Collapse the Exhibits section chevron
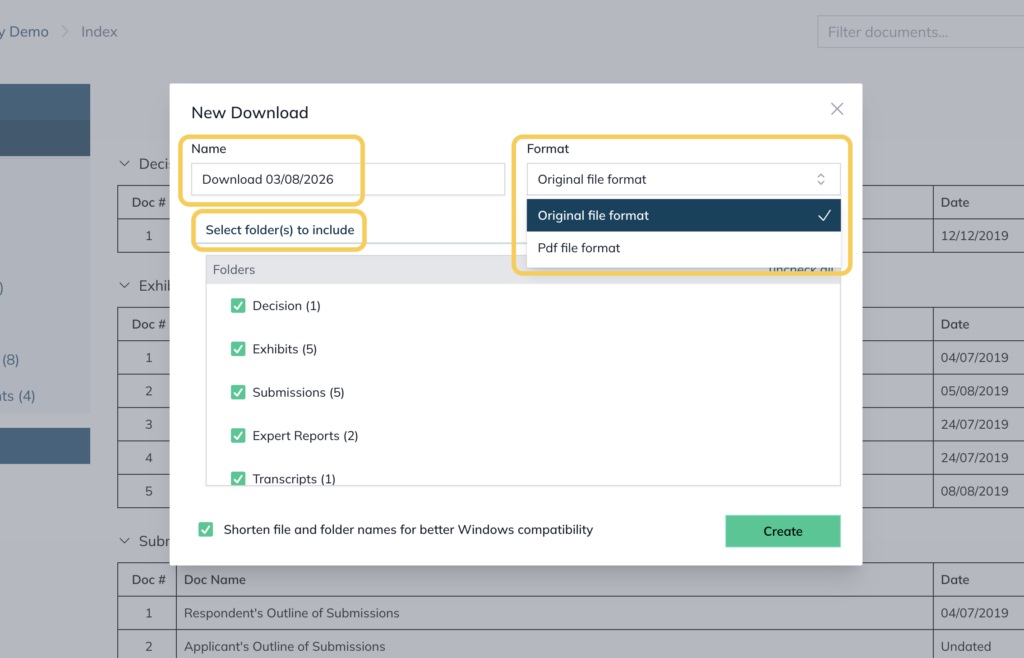This screenshot has height=658, width=1024. pyautogui.click(x=125, y=285)
